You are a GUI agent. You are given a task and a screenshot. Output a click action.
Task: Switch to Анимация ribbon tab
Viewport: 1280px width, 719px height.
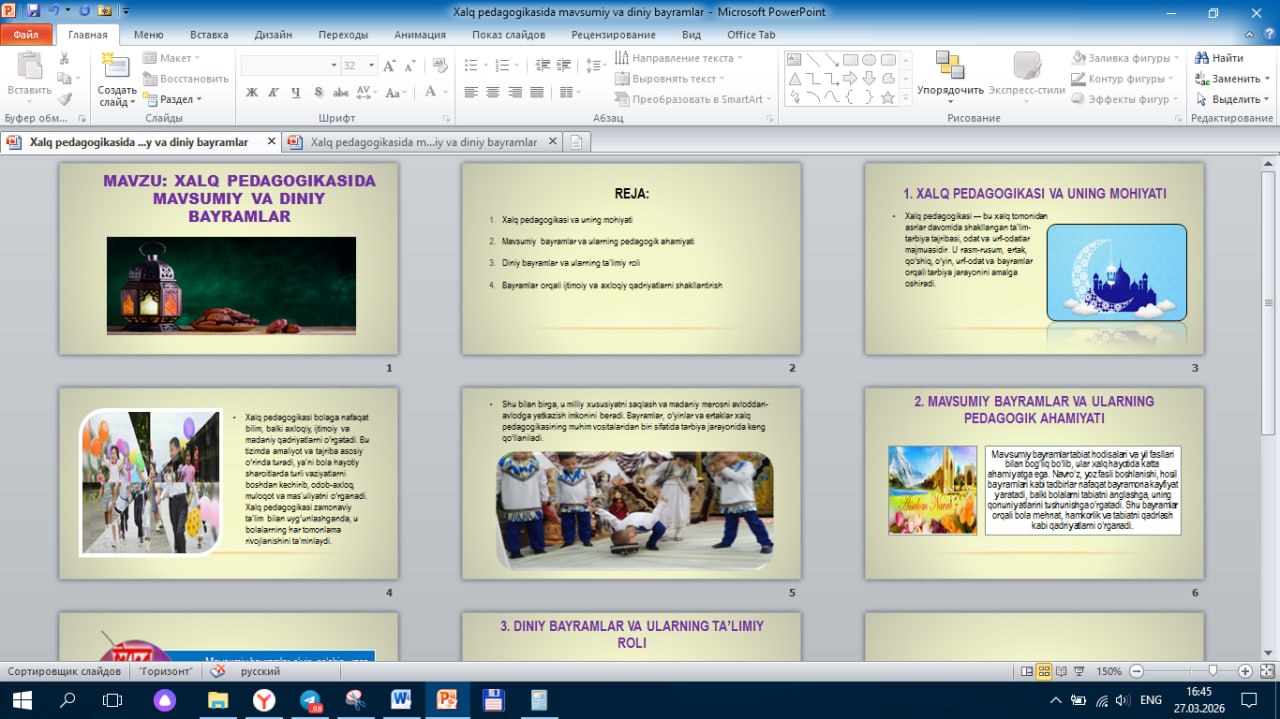pos(420,34)
